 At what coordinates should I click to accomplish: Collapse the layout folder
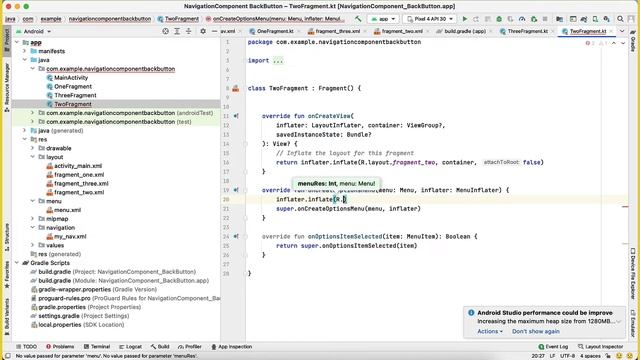tap(32, 157)
